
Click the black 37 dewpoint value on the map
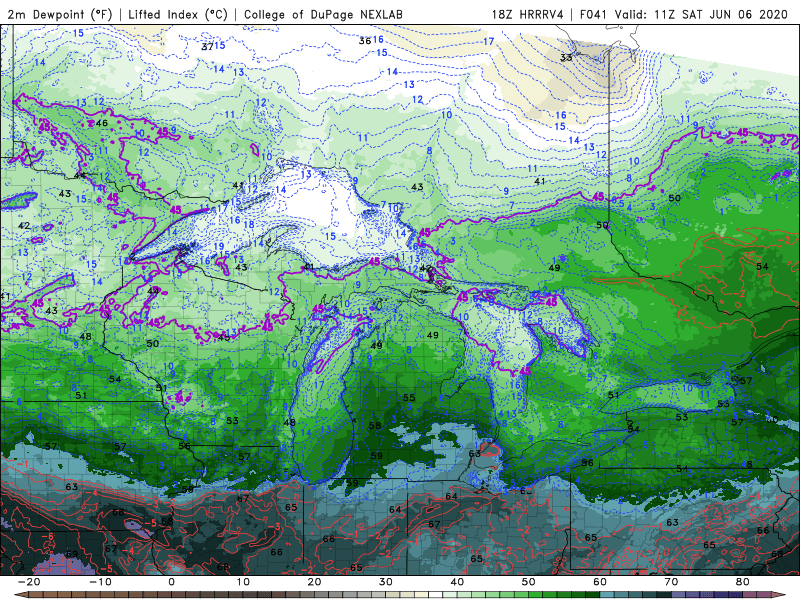click(x=207, y=47)
